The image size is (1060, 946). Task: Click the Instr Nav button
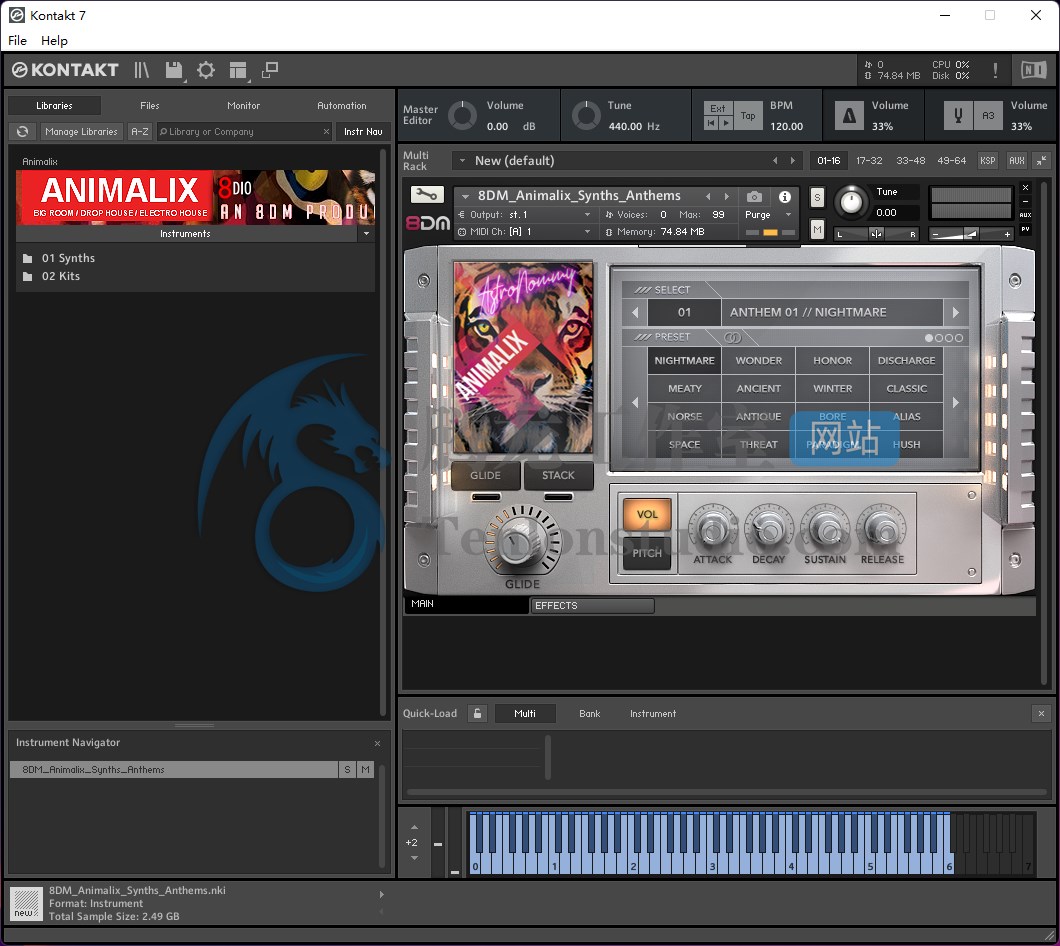pyautogui.click(x=363, y=131)
